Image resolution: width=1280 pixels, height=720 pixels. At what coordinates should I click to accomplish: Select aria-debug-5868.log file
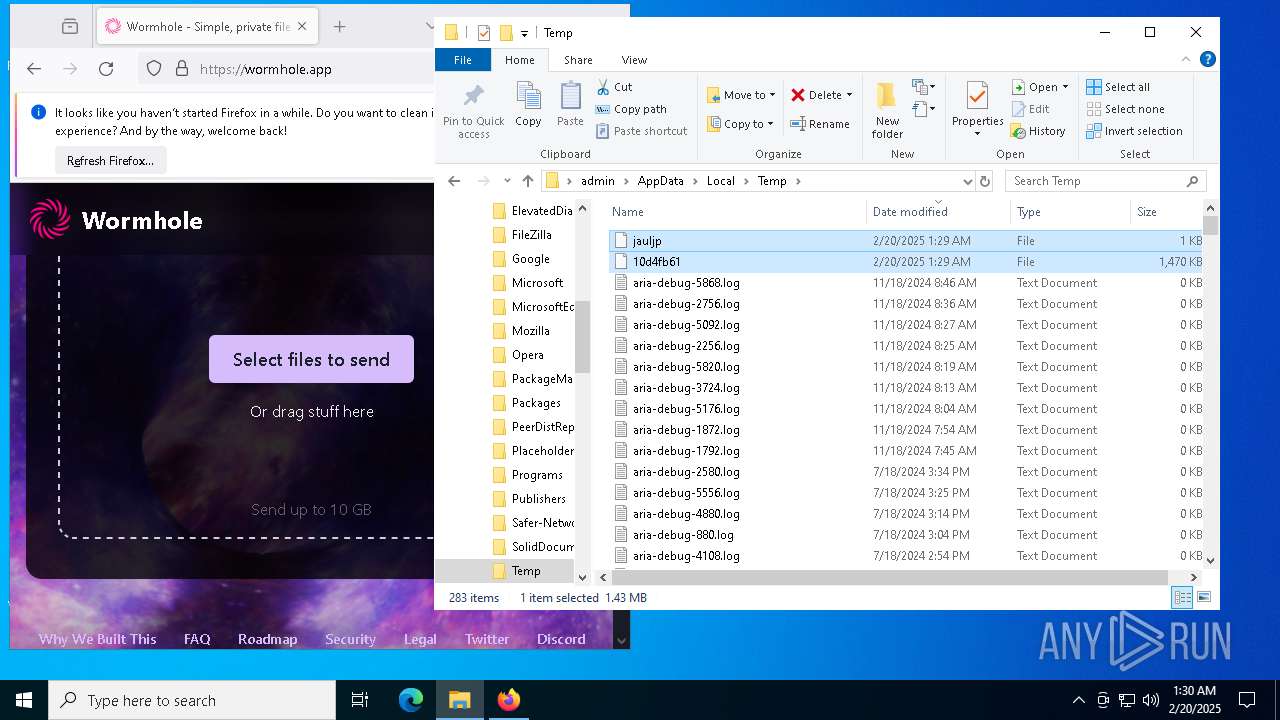905,283
